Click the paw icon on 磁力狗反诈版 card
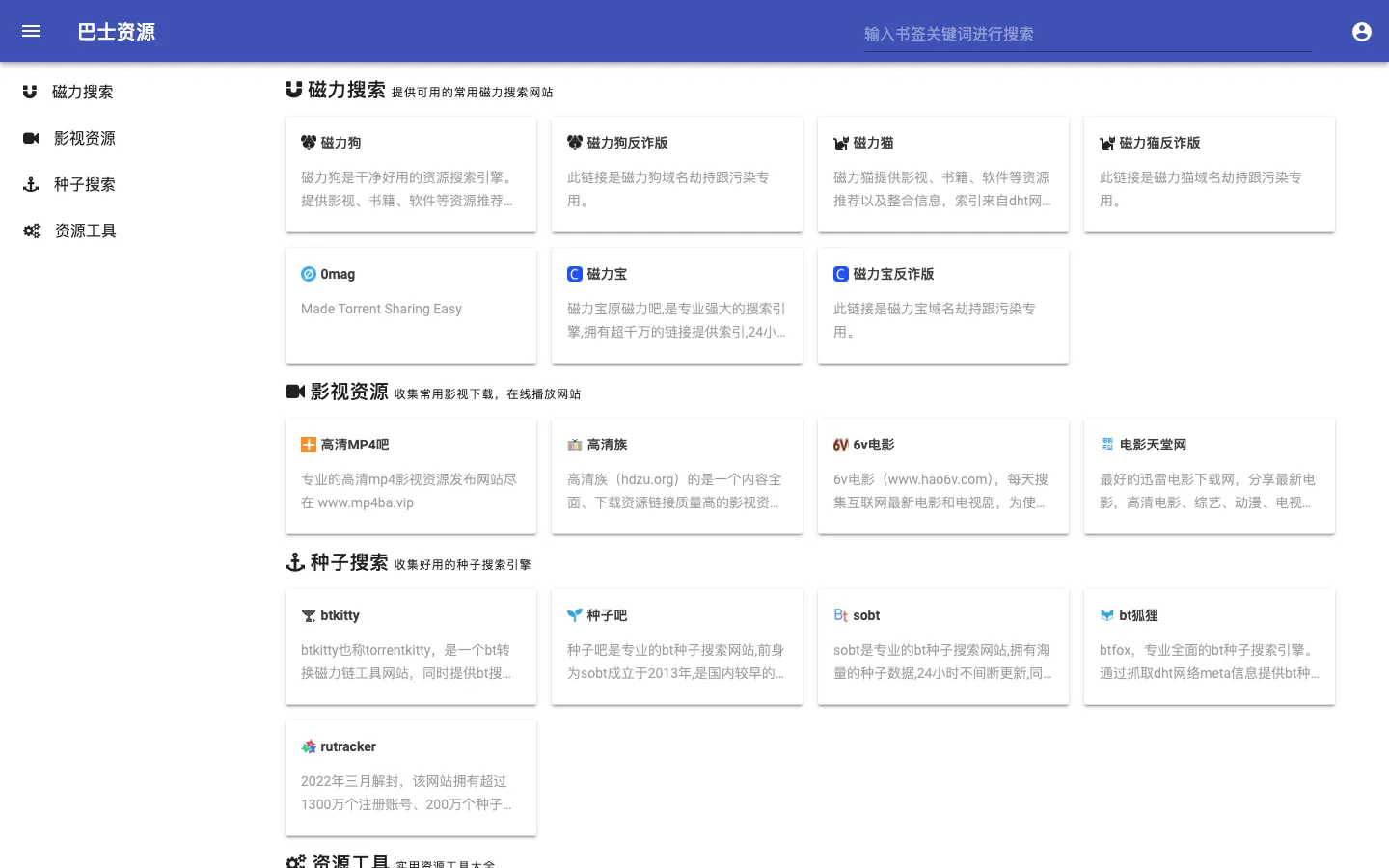Viewport: 1389px width, 868px height. point(575,143)
